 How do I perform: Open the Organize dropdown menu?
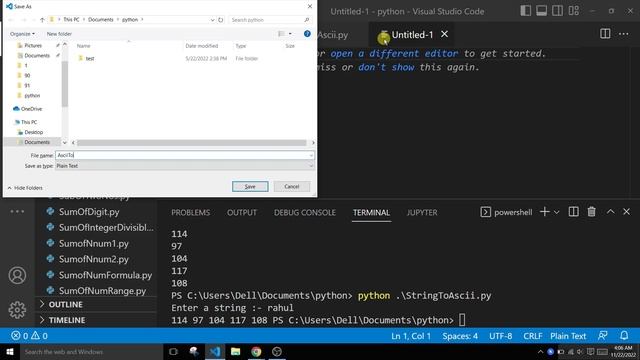pos(22,34)
